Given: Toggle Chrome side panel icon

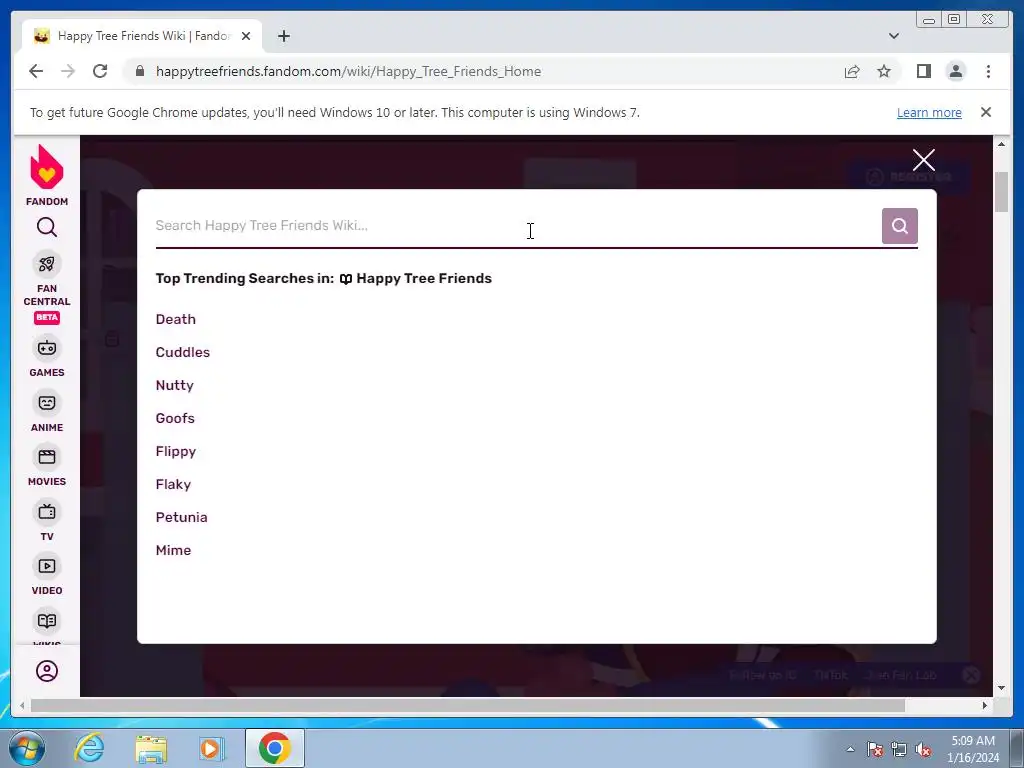Looking at the screenshot, I should coord(923,71).
